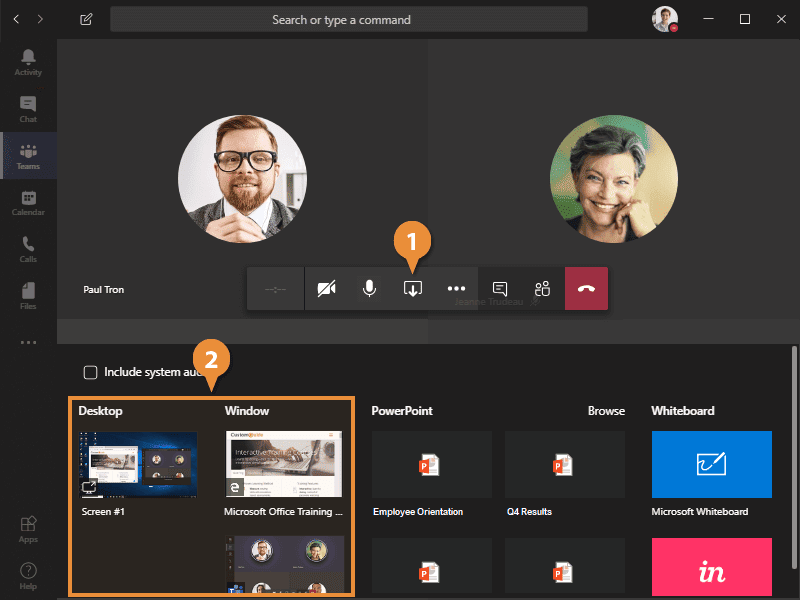Open the Calls section

(x=28, y=249)
